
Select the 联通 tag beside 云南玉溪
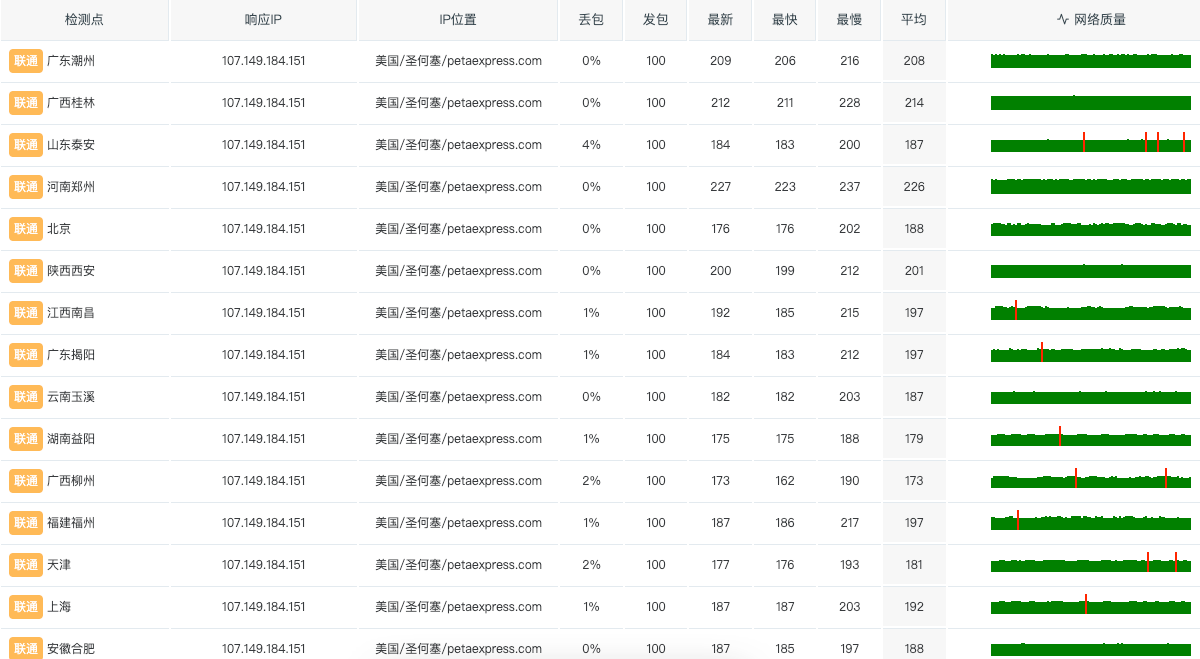26,397
